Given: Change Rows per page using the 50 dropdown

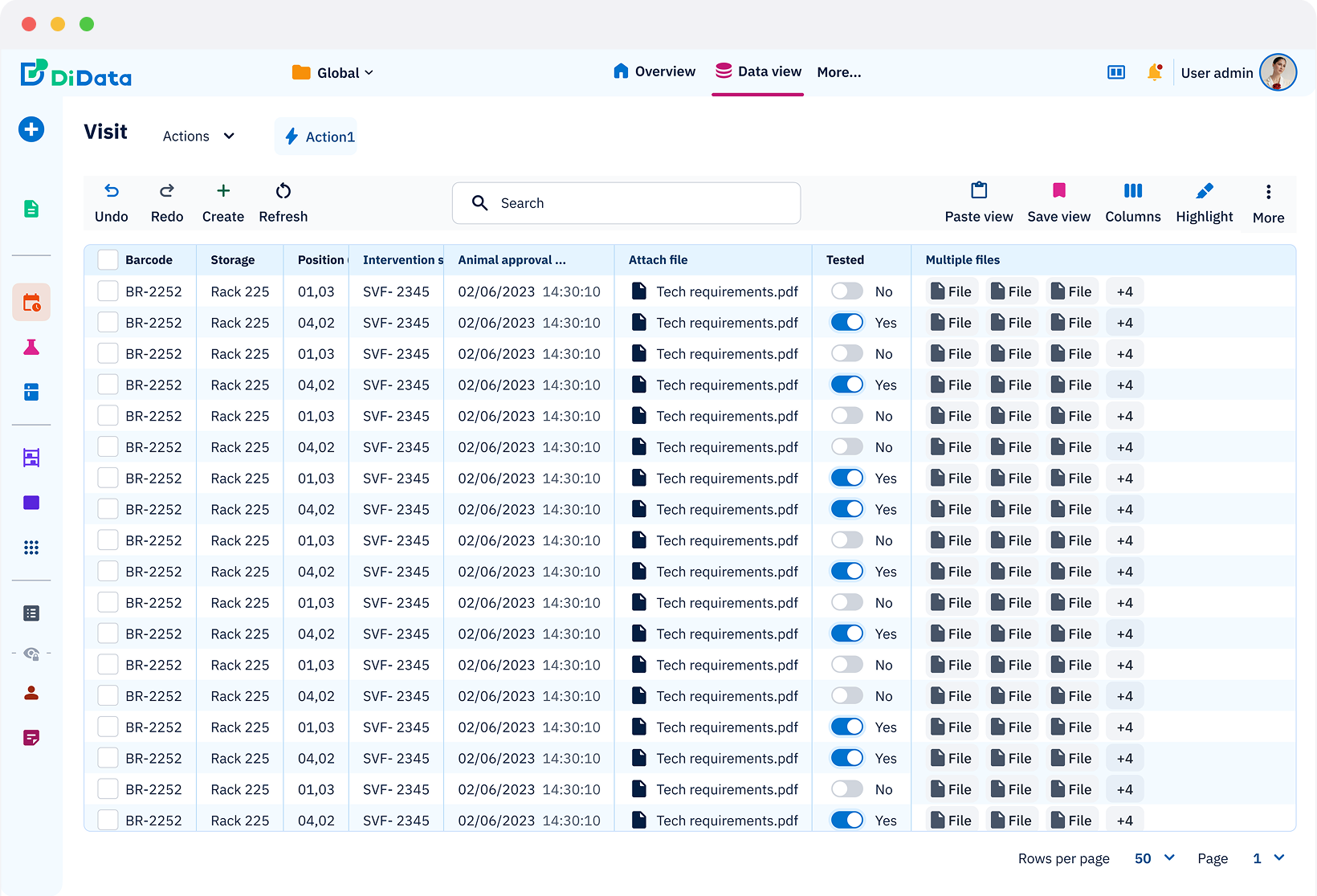Looking at the screenshot, I should (1153, 858).
